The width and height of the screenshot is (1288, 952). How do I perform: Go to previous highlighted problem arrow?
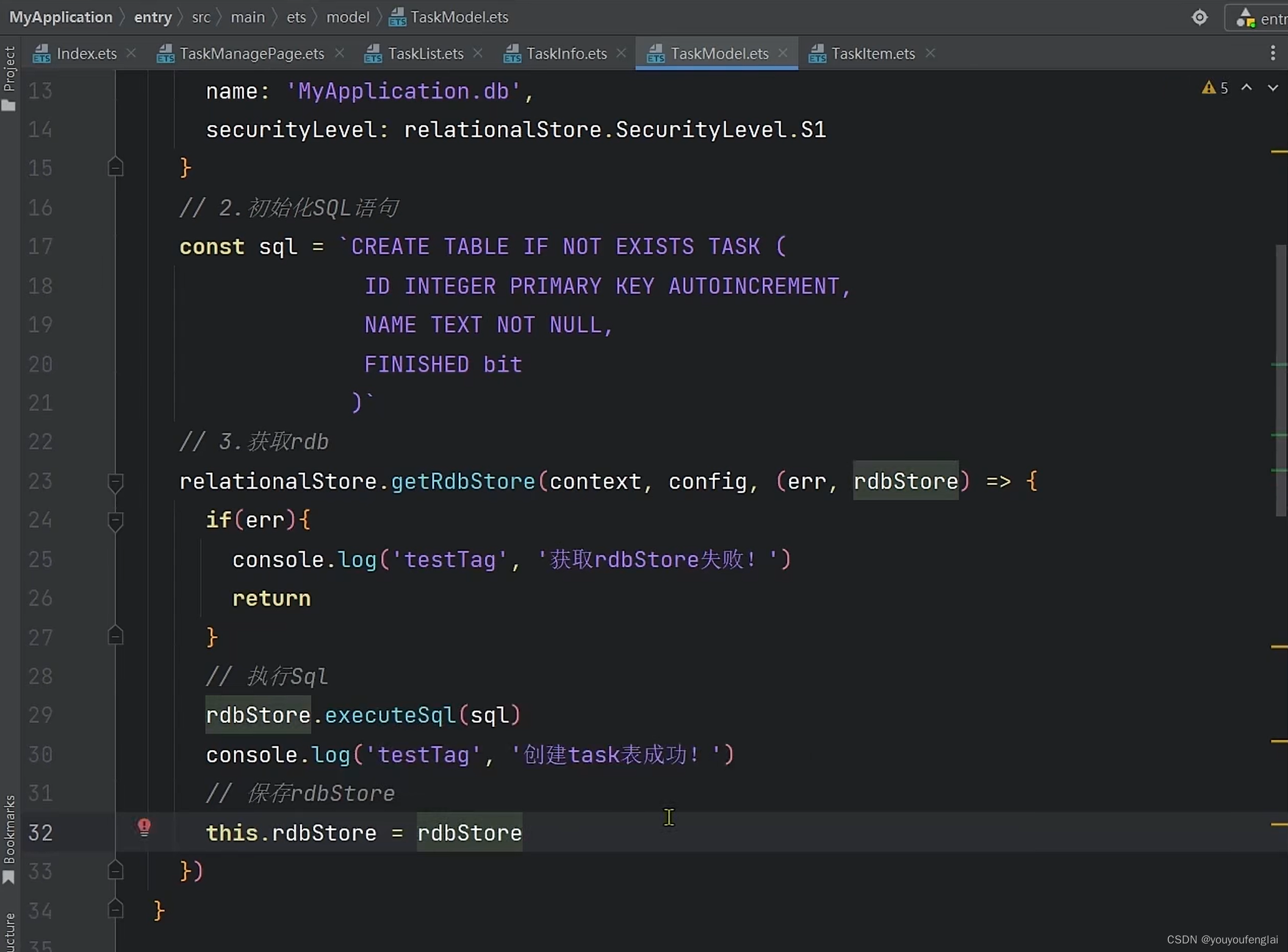pos(1247,88)
